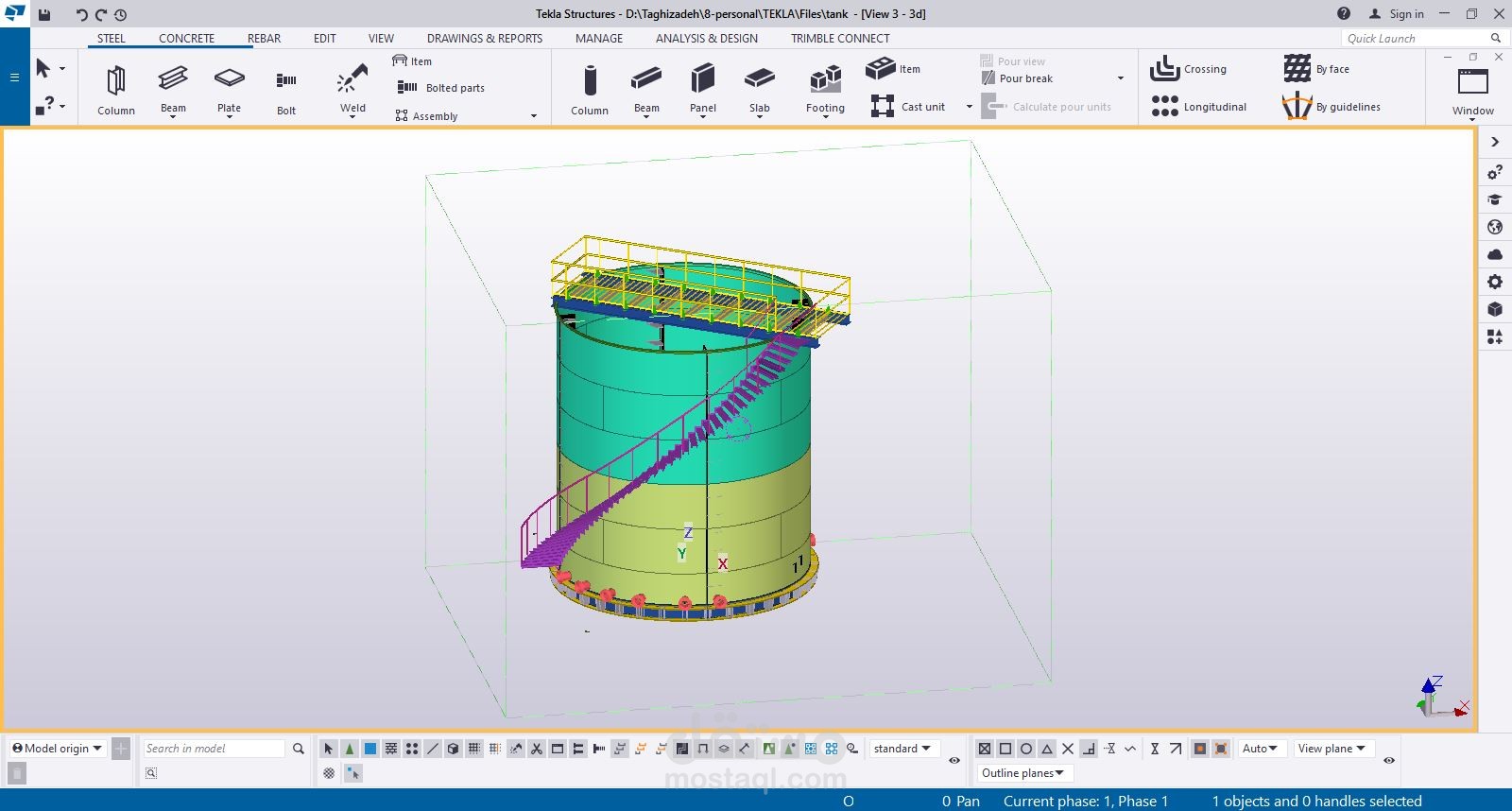Toggle selection toolbar visibility eye icon
Image resolution: width=1512 pixels, height=811 pixels.
click(x=954, y=760)
